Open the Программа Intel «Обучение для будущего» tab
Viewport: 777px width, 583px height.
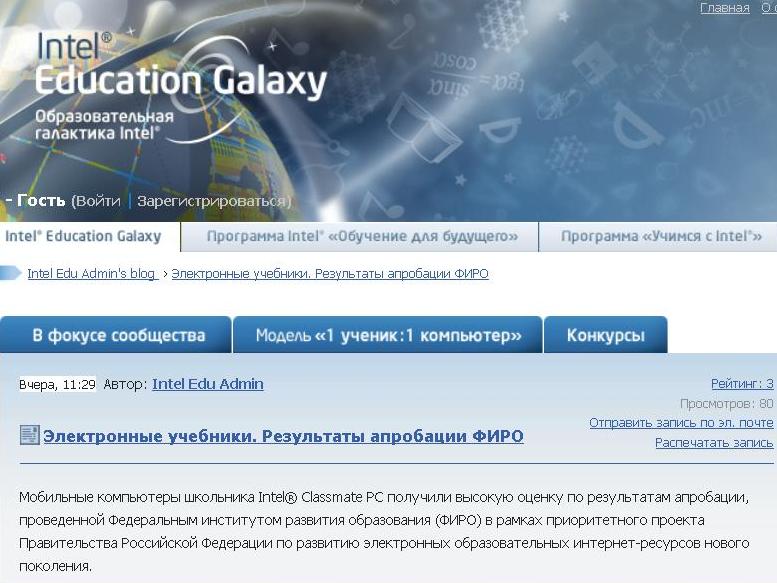[x=362, y=236]
